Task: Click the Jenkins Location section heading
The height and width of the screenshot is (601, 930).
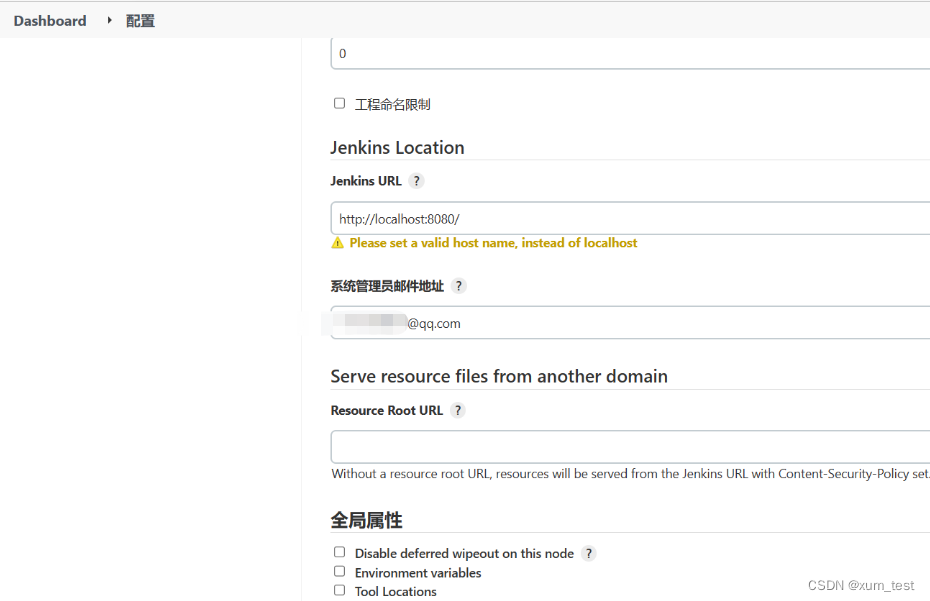Action: (397, 148)
